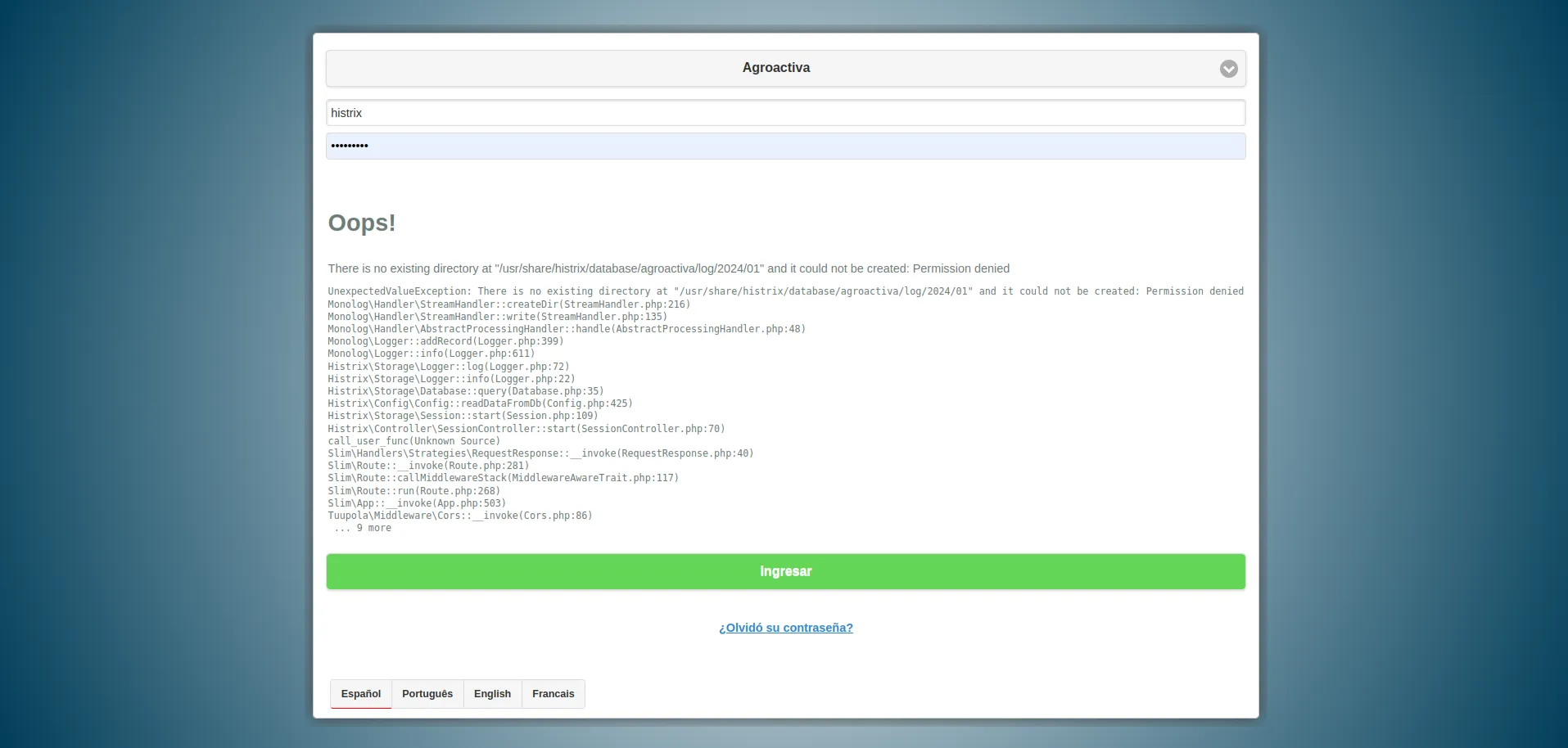Image resolution: width=1568 pixels, height=748 pixels.
Task: Focus the username field containing histrix
Action: (x=784, y=113)
